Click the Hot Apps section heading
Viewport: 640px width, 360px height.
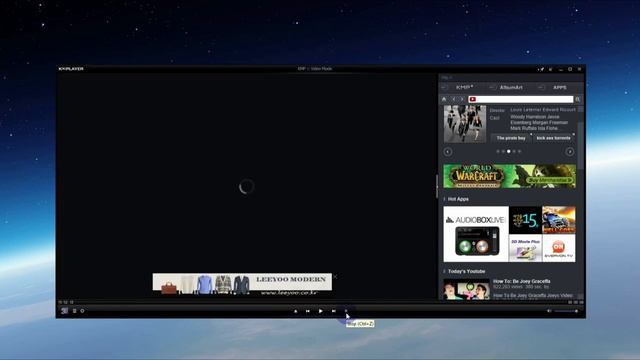point(458,199)
